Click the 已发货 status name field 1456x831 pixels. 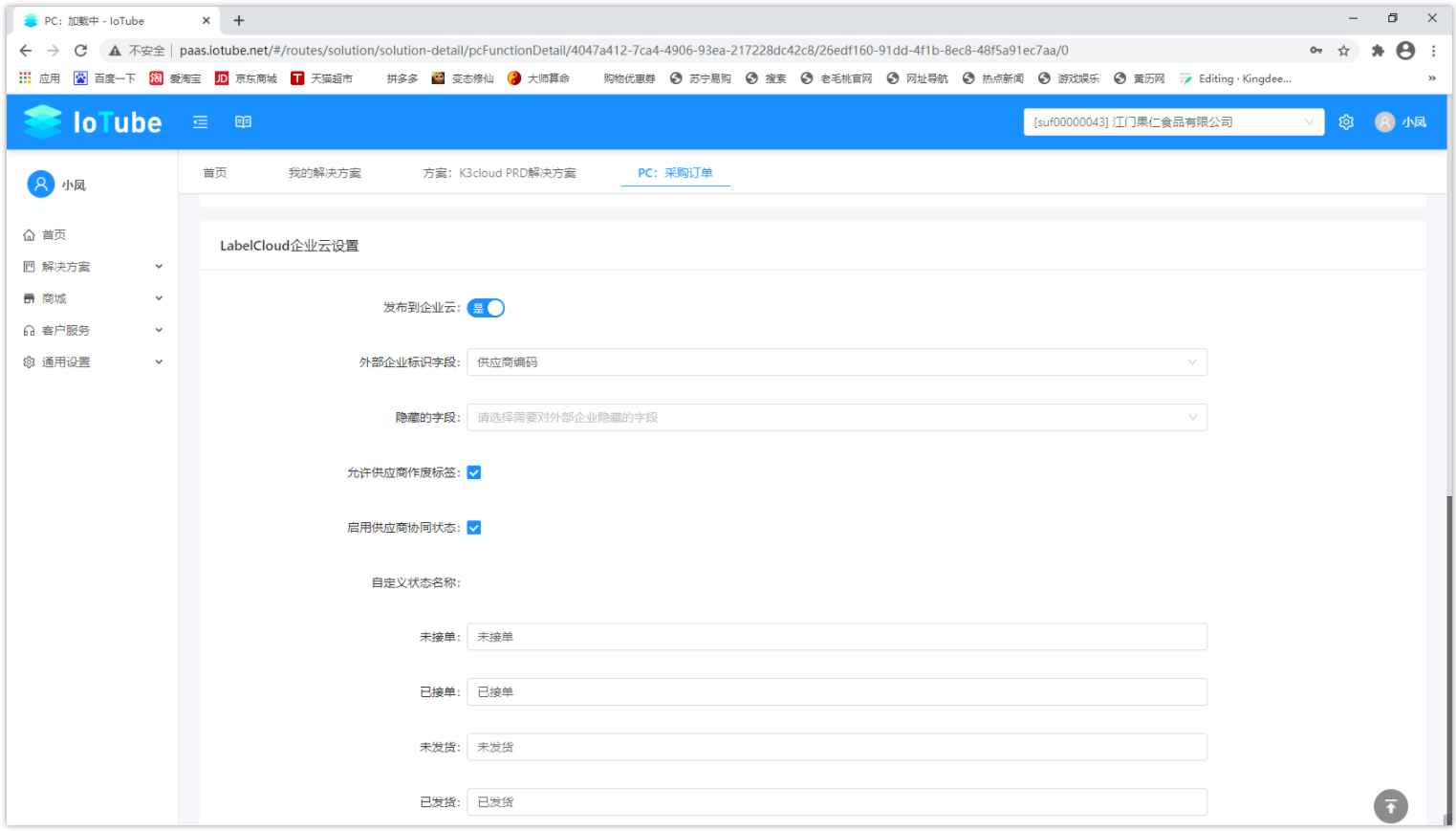837,802
